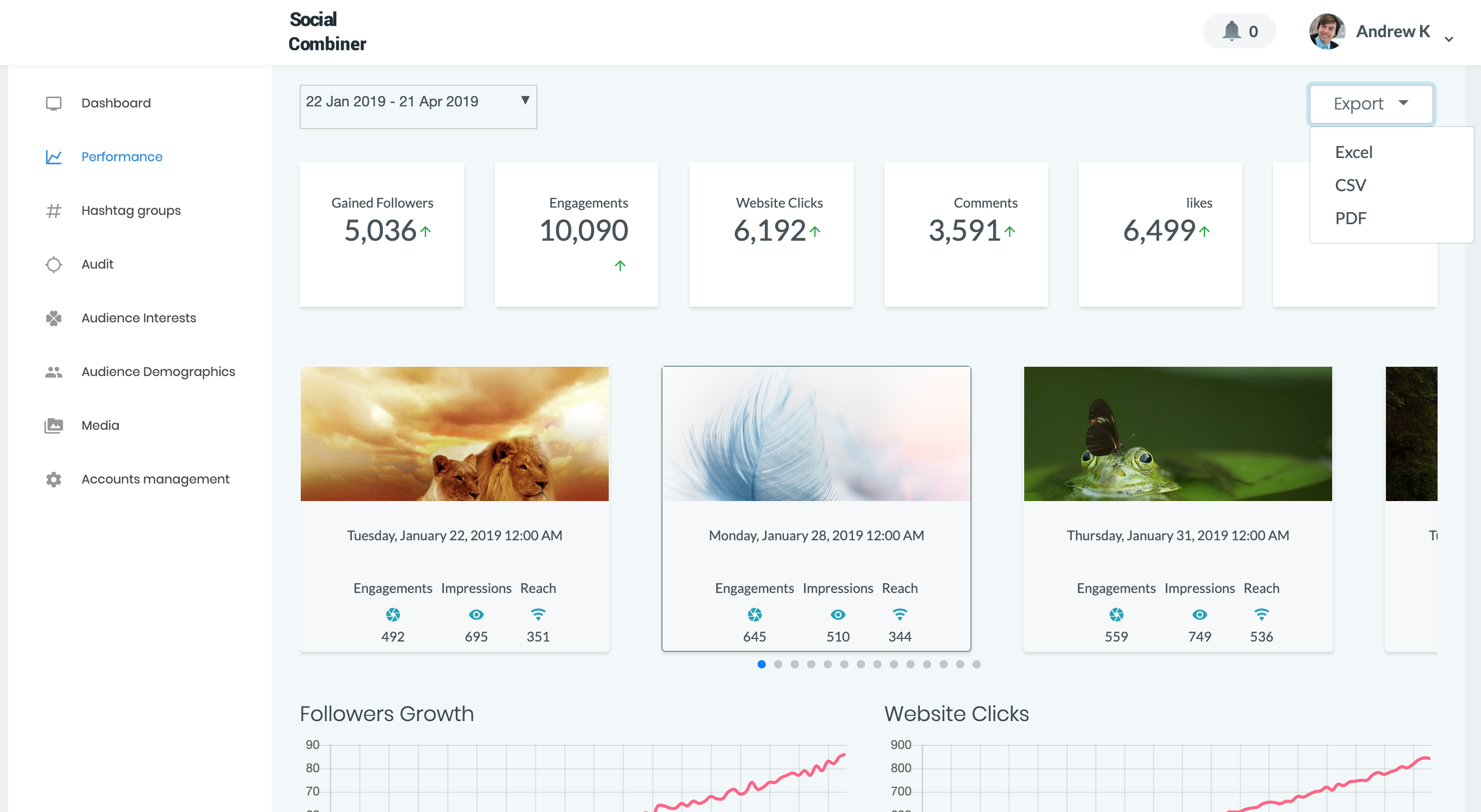Expand the Export dropdown
Image resolution: width=1481 pixels, height=812 pixels.
1371,103
